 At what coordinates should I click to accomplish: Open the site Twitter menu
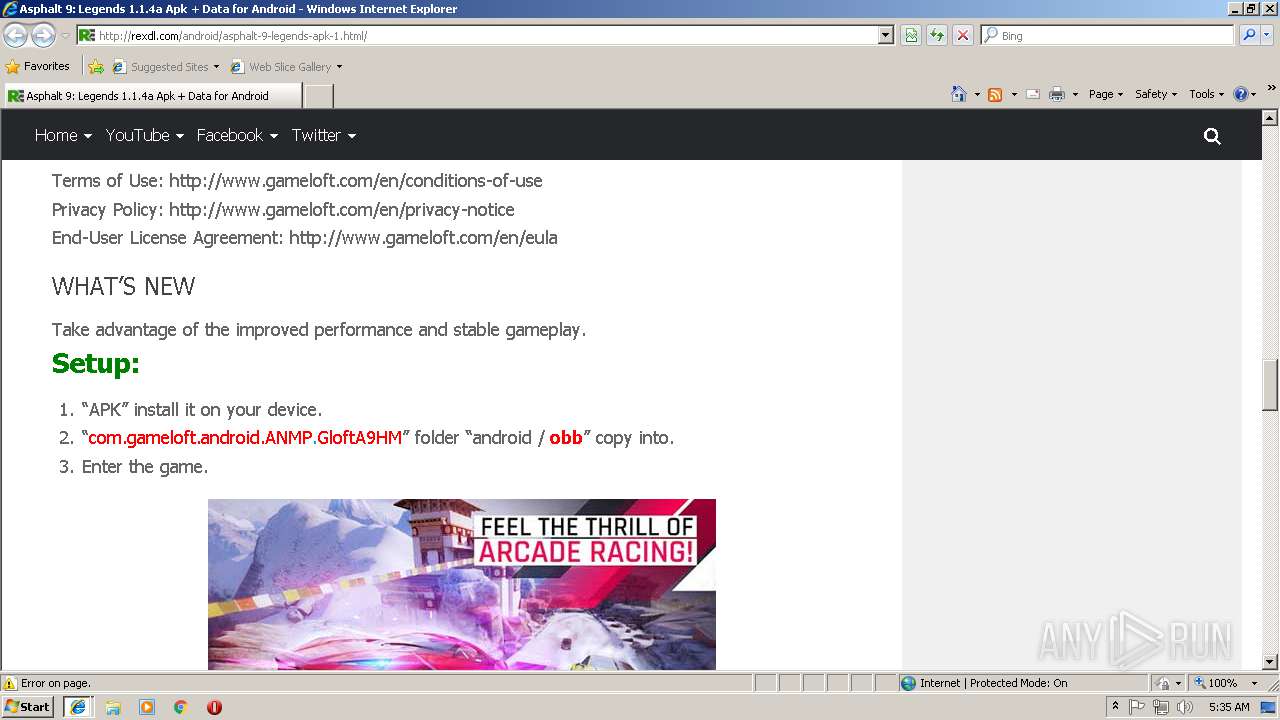point(324,135)
